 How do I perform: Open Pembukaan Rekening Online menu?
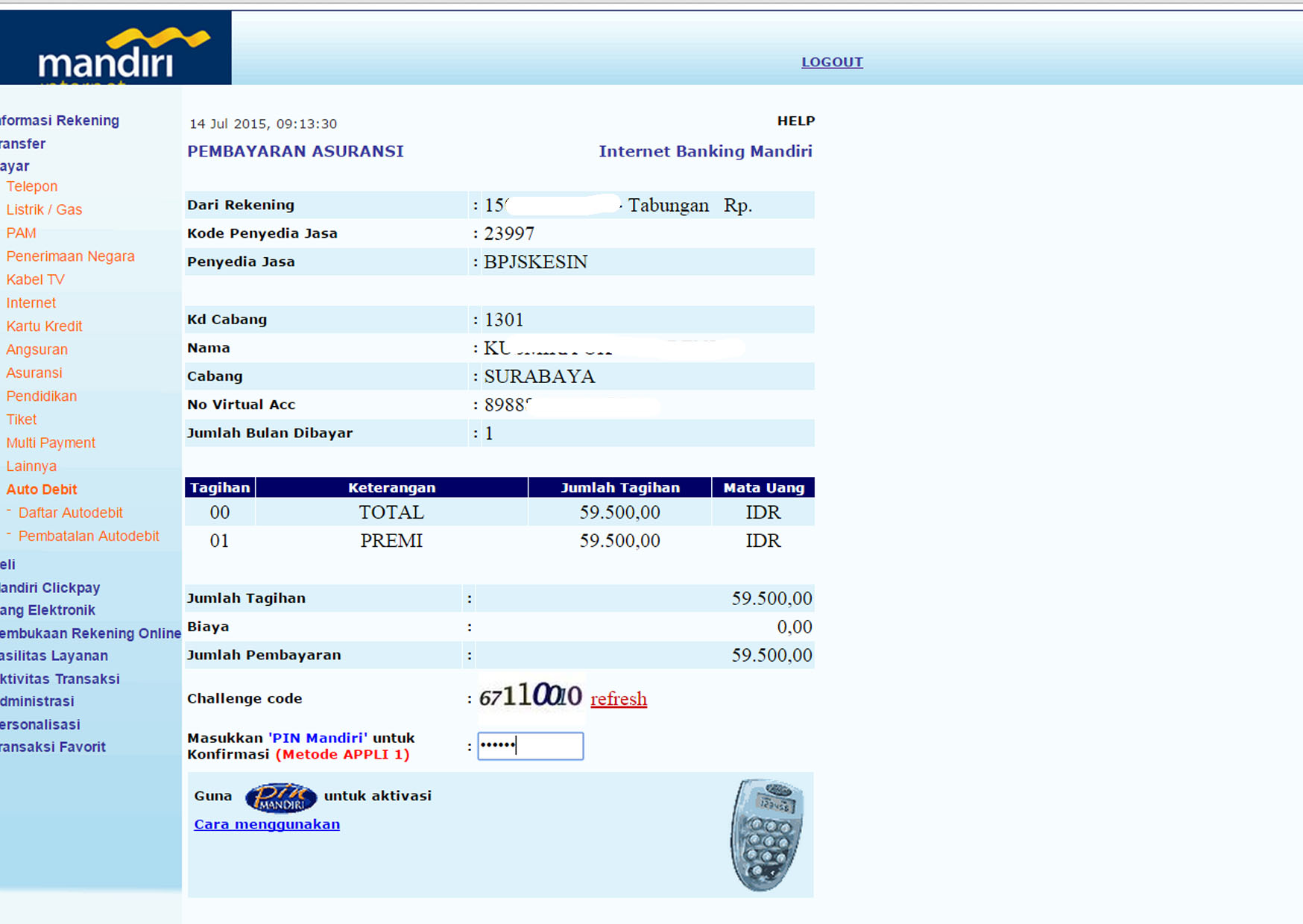point(90,633)
